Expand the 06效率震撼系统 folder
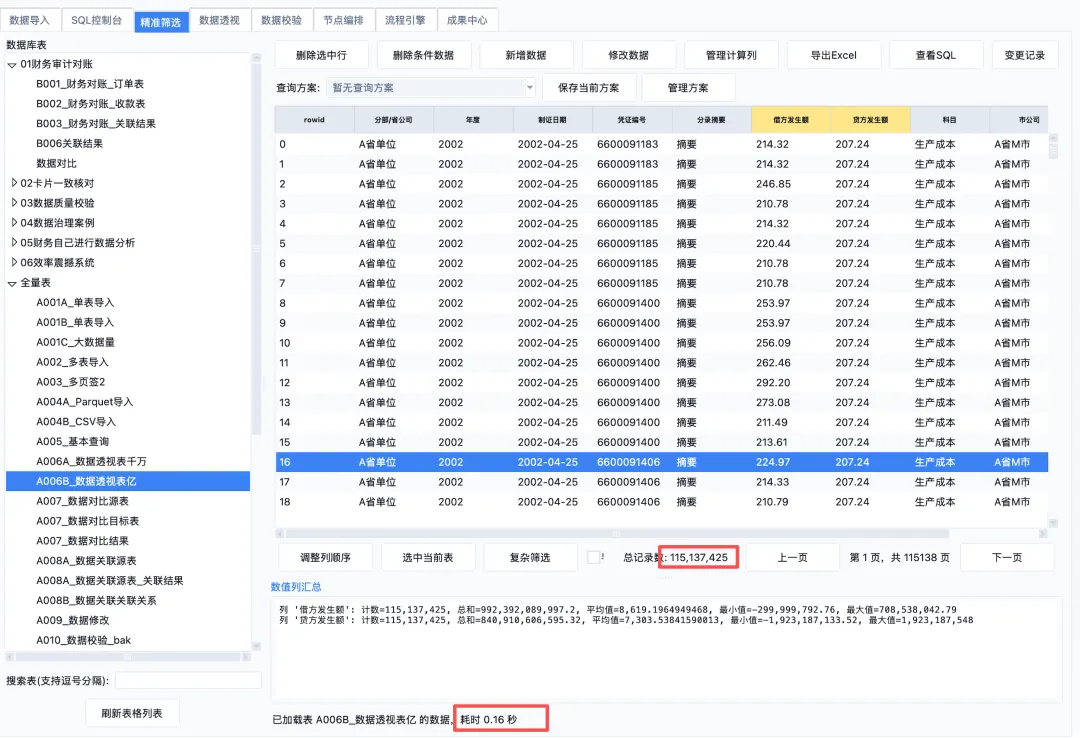The width and height of the screenshot is (1080, 738). click(x=14, y=263)
